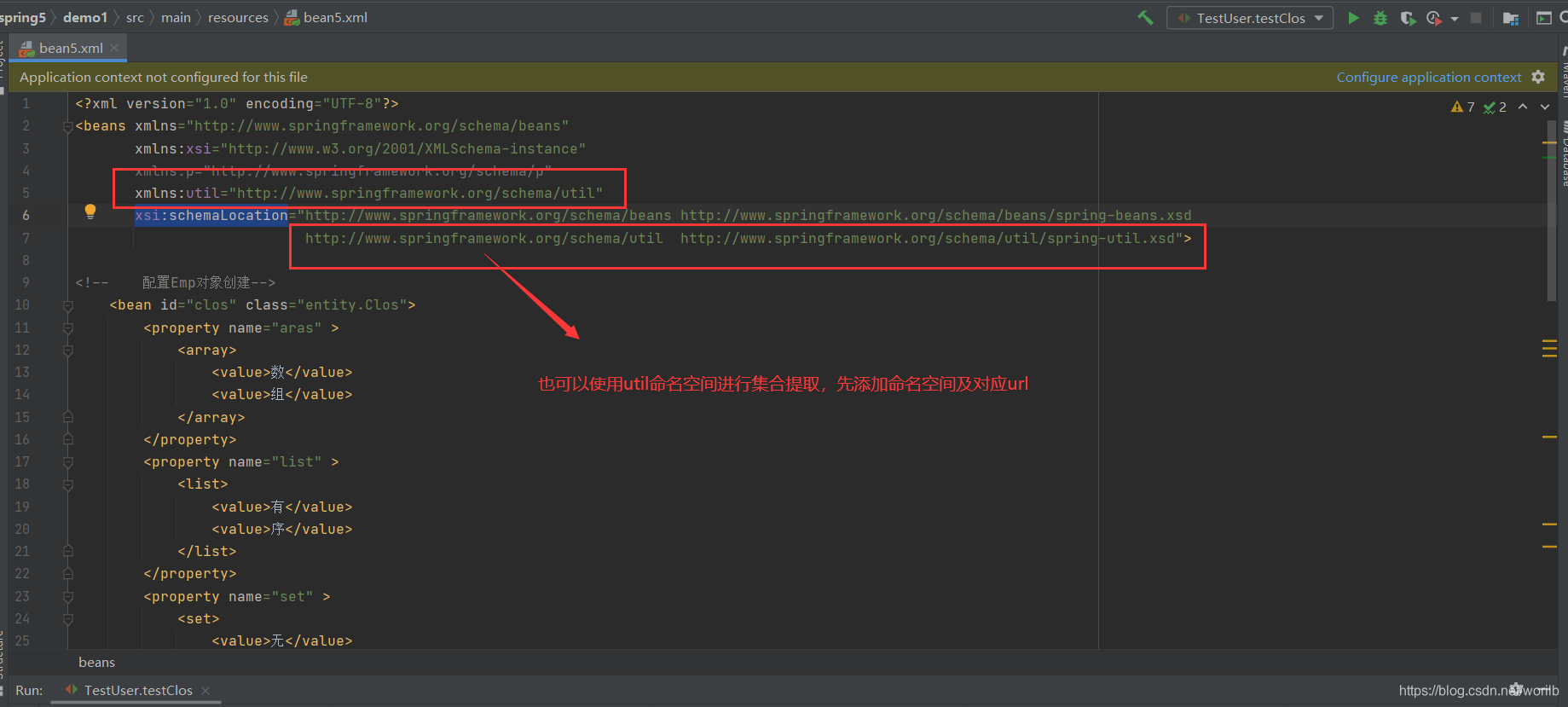This screenshot has width=1568, height=707.
Task: Go to previous highlighted error arrow
Action: [1523, 107]
